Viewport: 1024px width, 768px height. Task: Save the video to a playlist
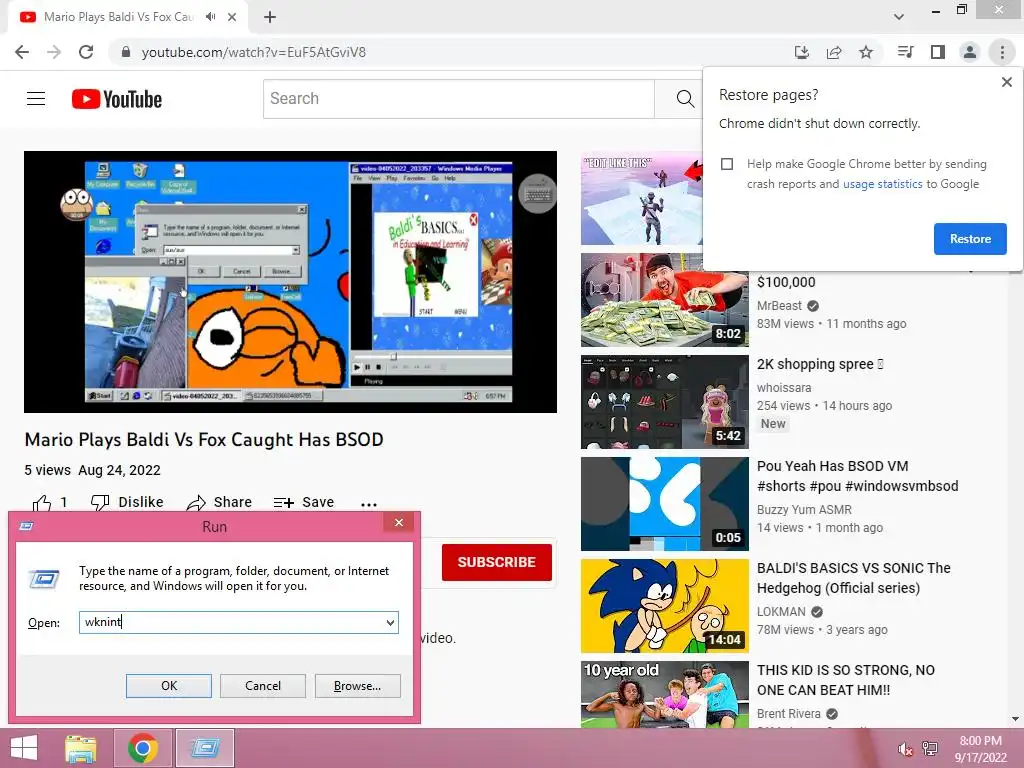click(304, 502)
